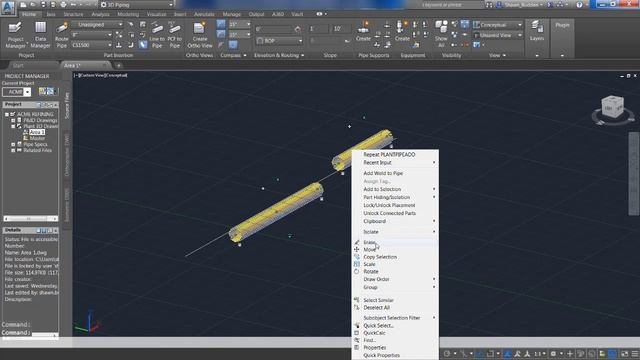This screenshot has width=640, height=360.
Task: Collapse the ACME REFINING root node
Action: pos(7,114)
